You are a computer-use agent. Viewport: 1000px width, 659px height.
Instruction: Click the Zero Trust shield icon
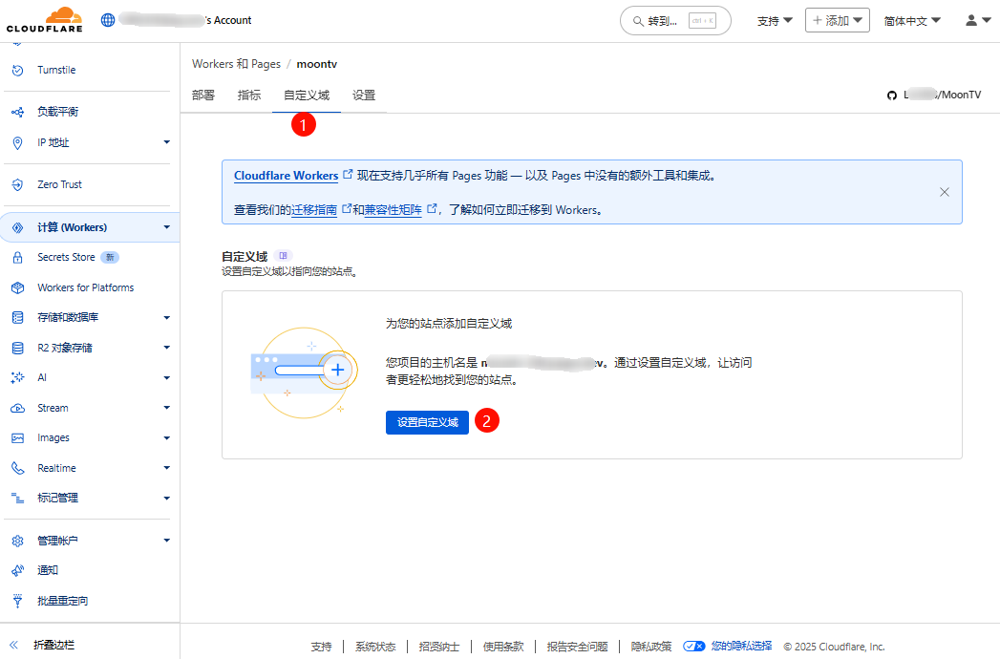pyautogui.click(x=17, y=185)
